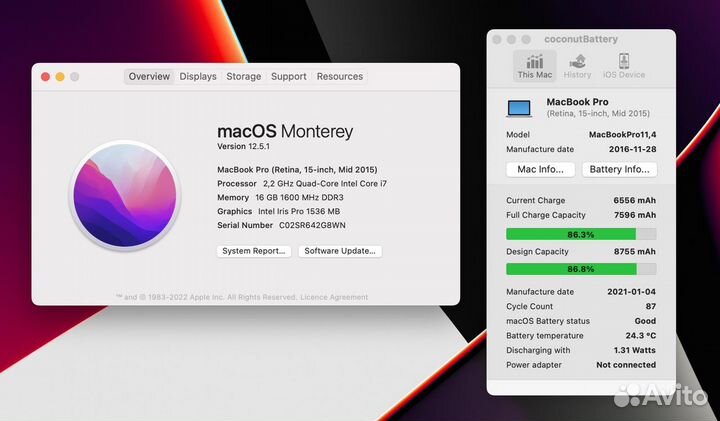The image size is (720, 421).
Task: Click the Graphics Intel Iris Pro line
Action: [x=279, y=212]
